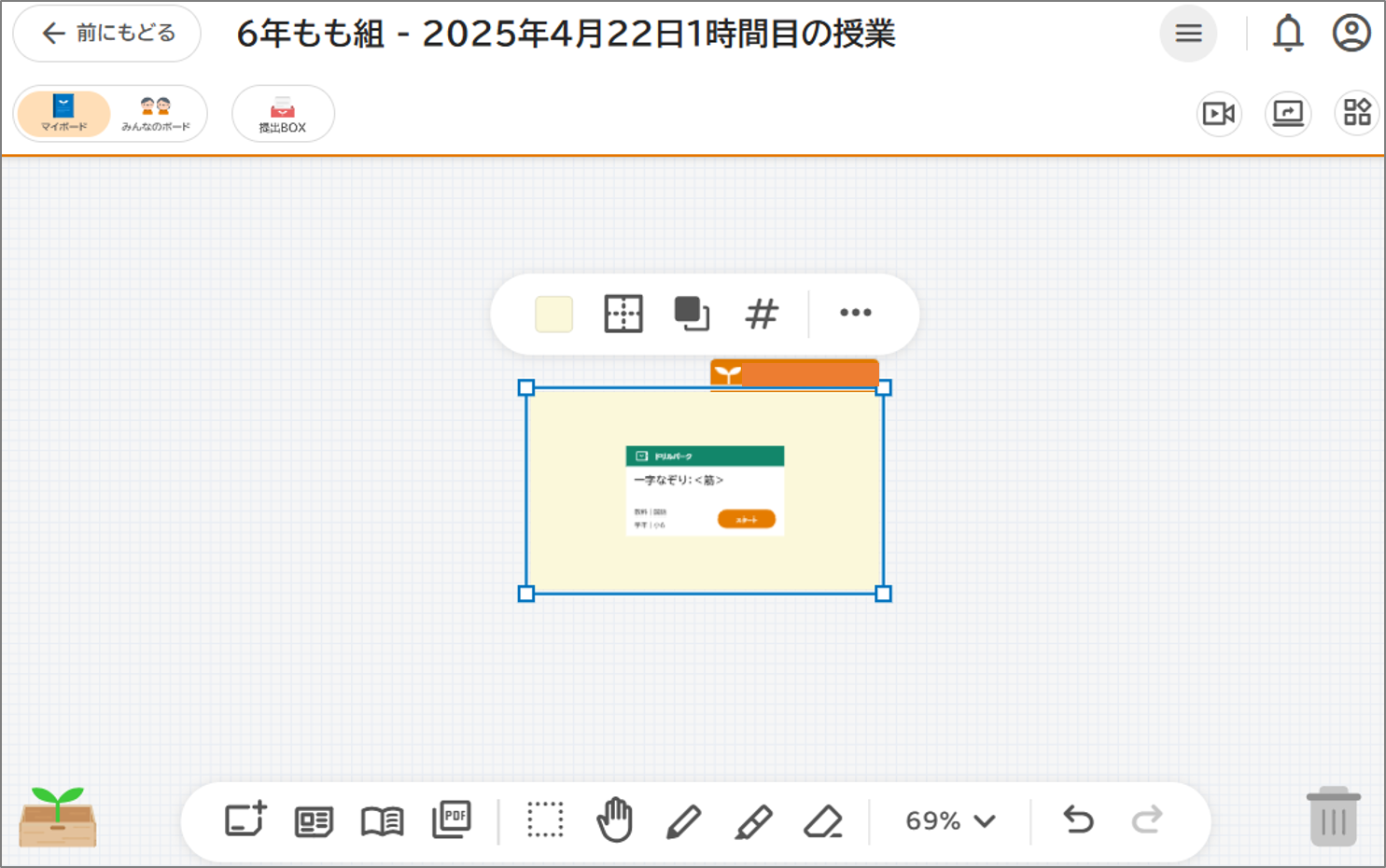This screenshot has height=868, width=1386.
Task: Go back with the 前にもどる button
Action: pyautogui.click(x=107, y=34)
